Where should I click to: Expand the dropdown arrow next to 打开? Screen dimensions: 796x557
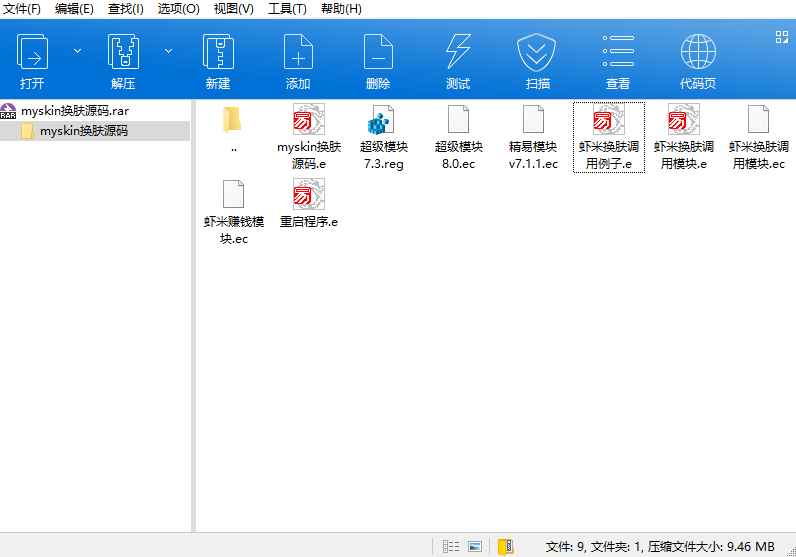pos(77,51)
